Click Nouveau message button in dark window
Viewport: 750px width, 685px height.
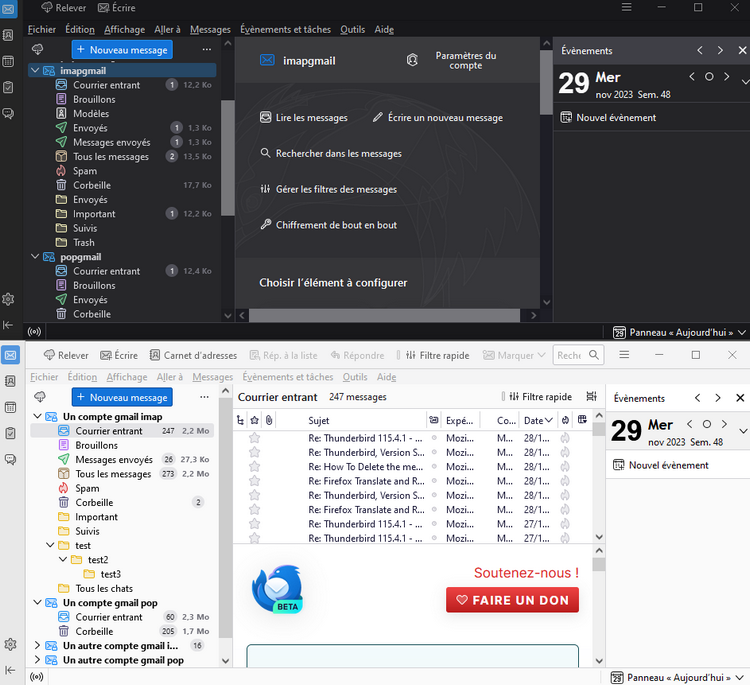tap(122, 50)
